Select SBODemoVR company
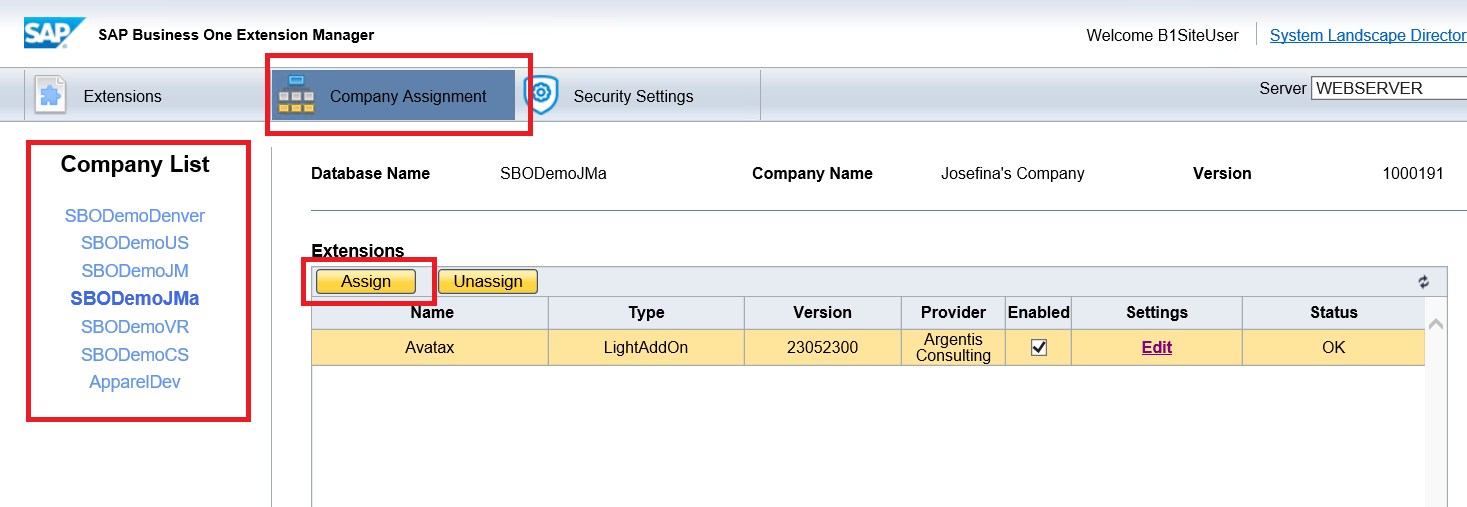 [x=135, y=326]
